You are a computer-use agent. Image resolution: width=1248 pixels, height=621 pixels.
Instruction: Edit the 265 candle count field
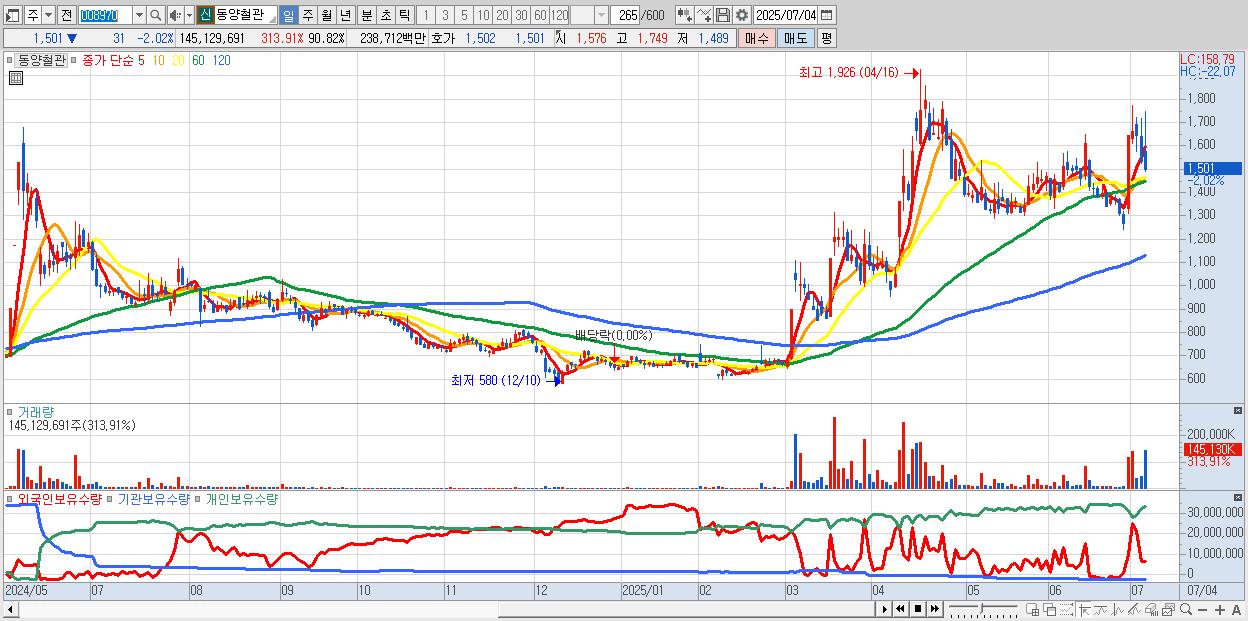tap(626, 16)
